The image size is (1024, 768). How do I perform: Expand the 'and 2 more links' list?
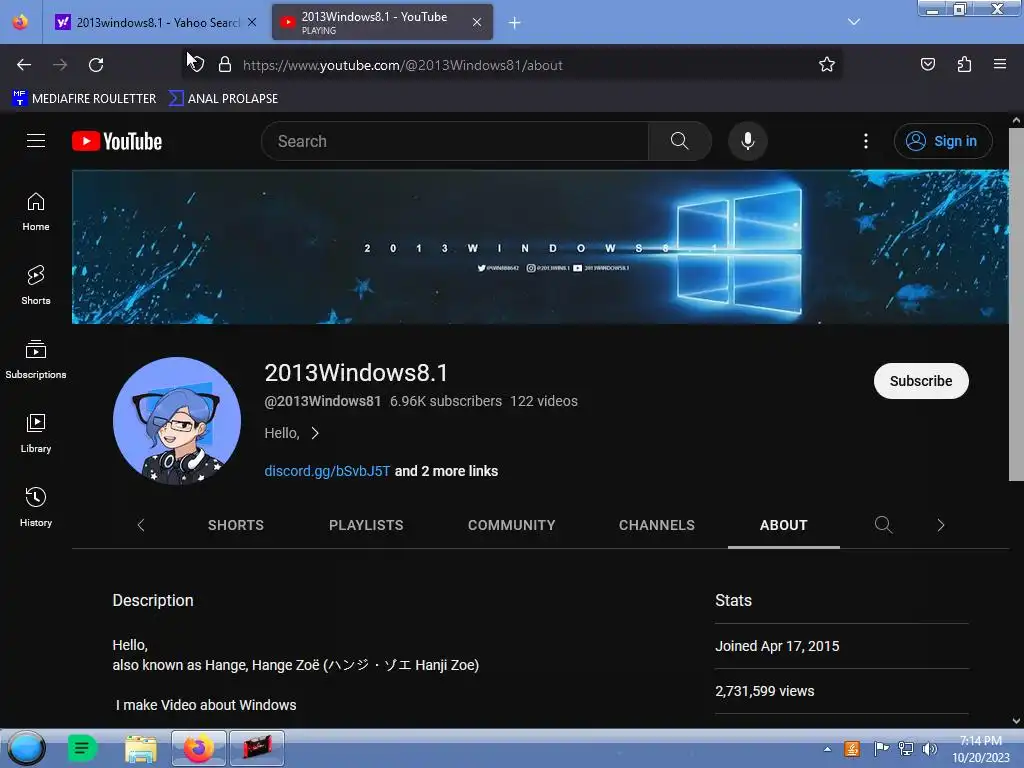coord(446,471)
